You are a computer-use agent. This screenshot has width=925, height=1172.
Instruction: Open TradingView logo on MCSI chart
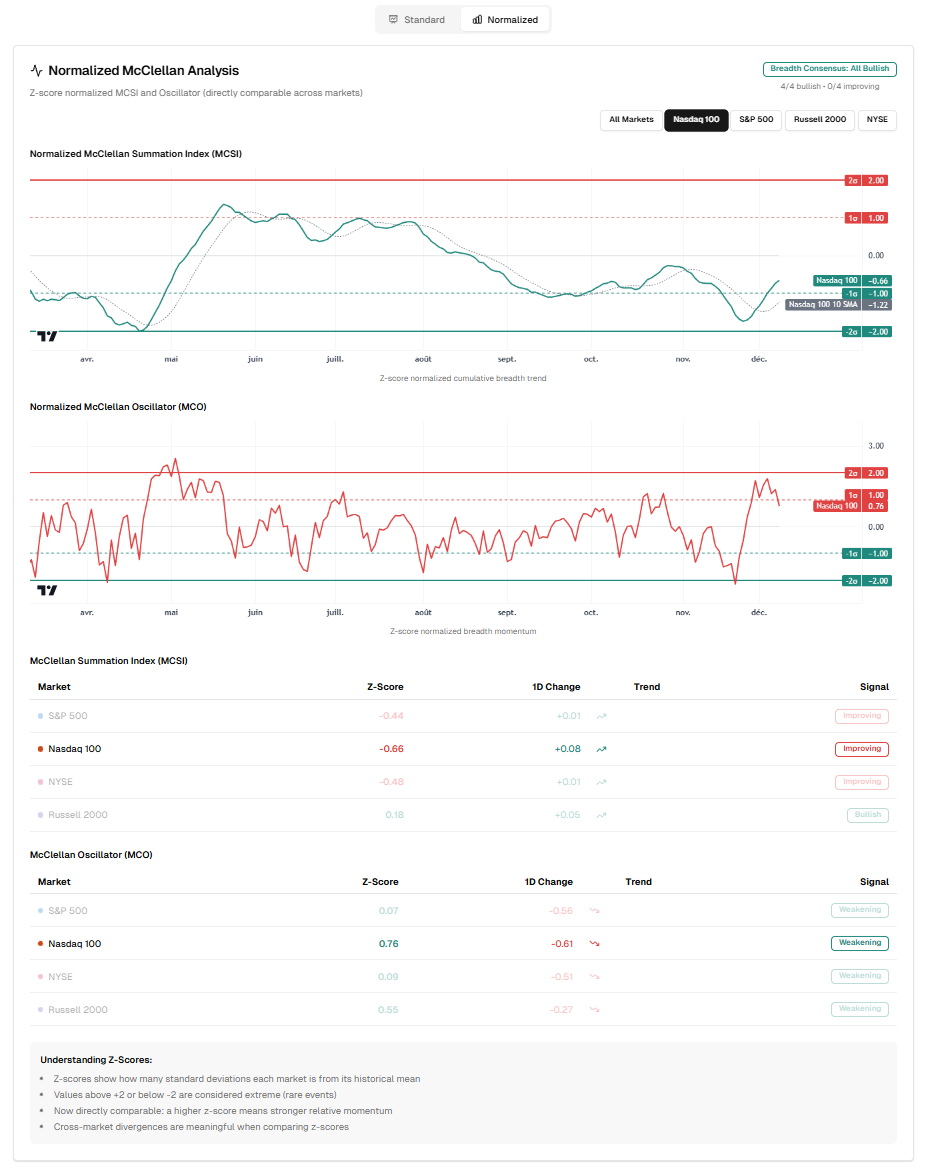coord(47,336)
